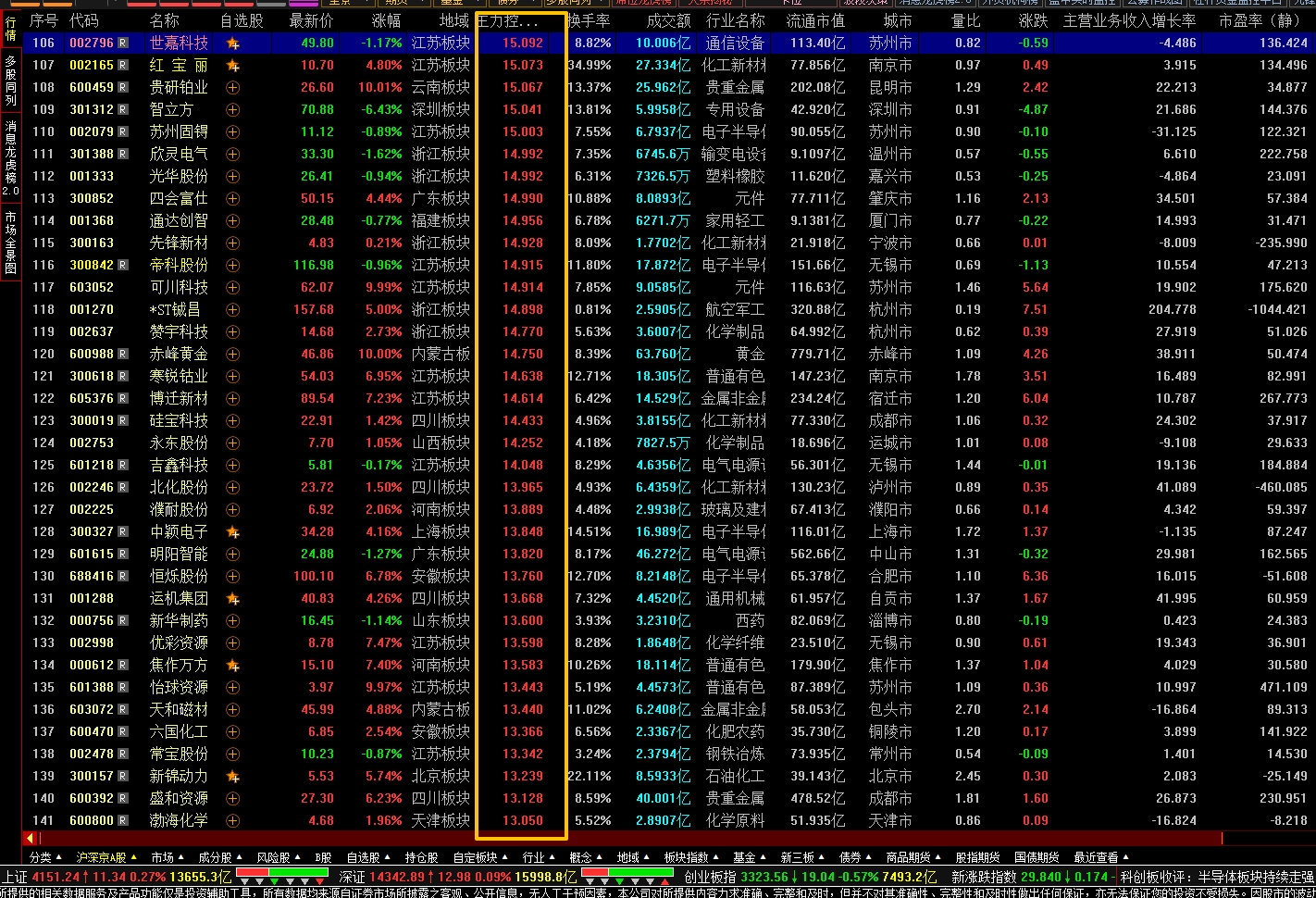This screenshot has width=1316, height=898.
Task: Sort by 市盈率(静) column header
Action: (x=1263, y=20)
